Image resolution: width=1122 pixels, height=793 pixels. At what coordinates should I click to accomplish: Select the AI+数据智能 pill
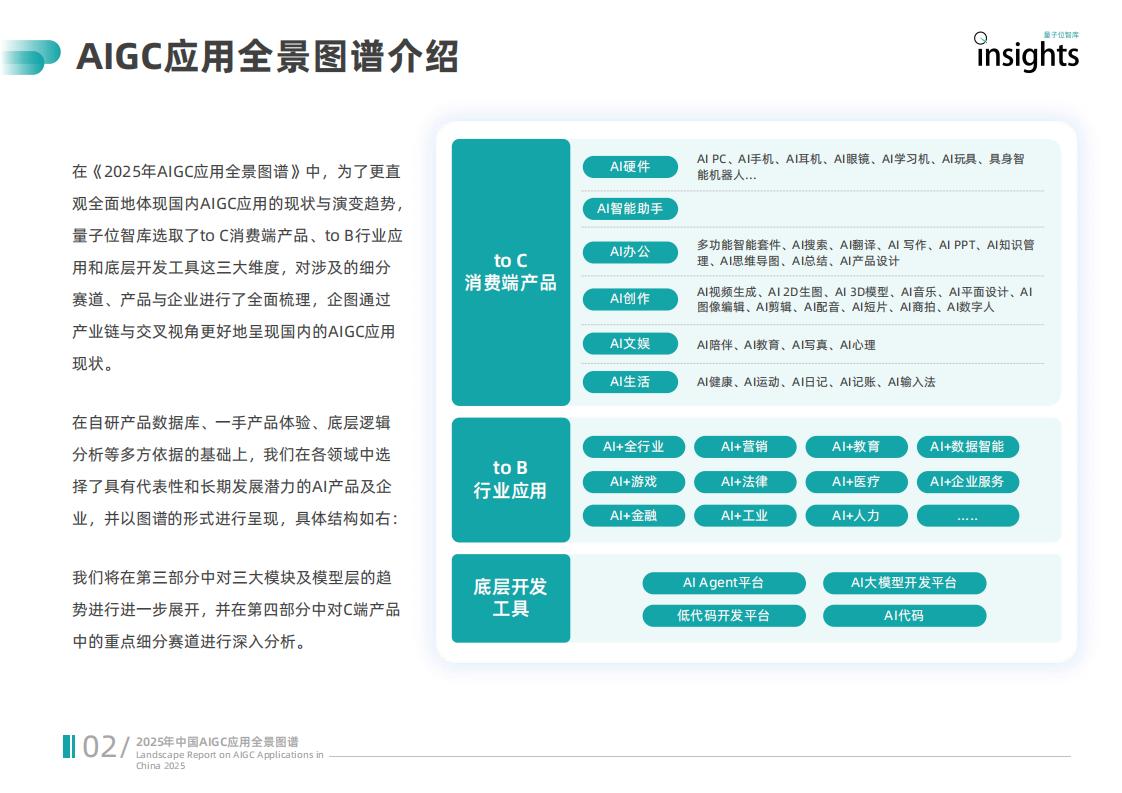[x=967, y=447]
